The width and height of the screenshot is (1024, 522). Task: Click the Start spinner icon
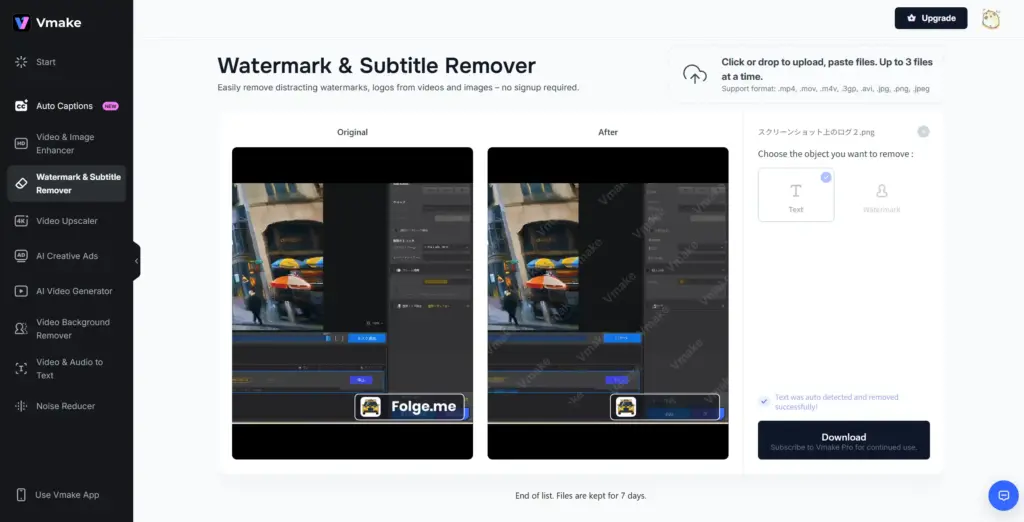21,62
